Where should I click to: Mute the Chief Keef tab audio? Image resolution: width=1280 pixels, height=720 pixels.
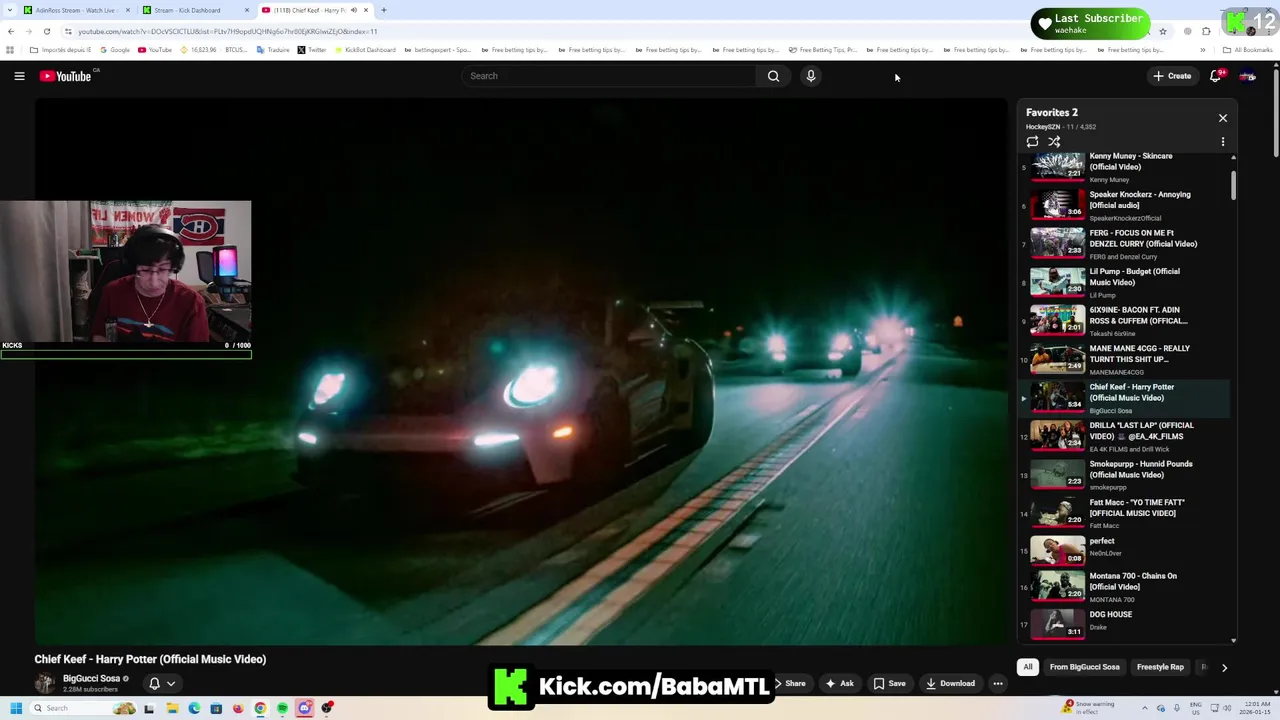tap(353, 10)
